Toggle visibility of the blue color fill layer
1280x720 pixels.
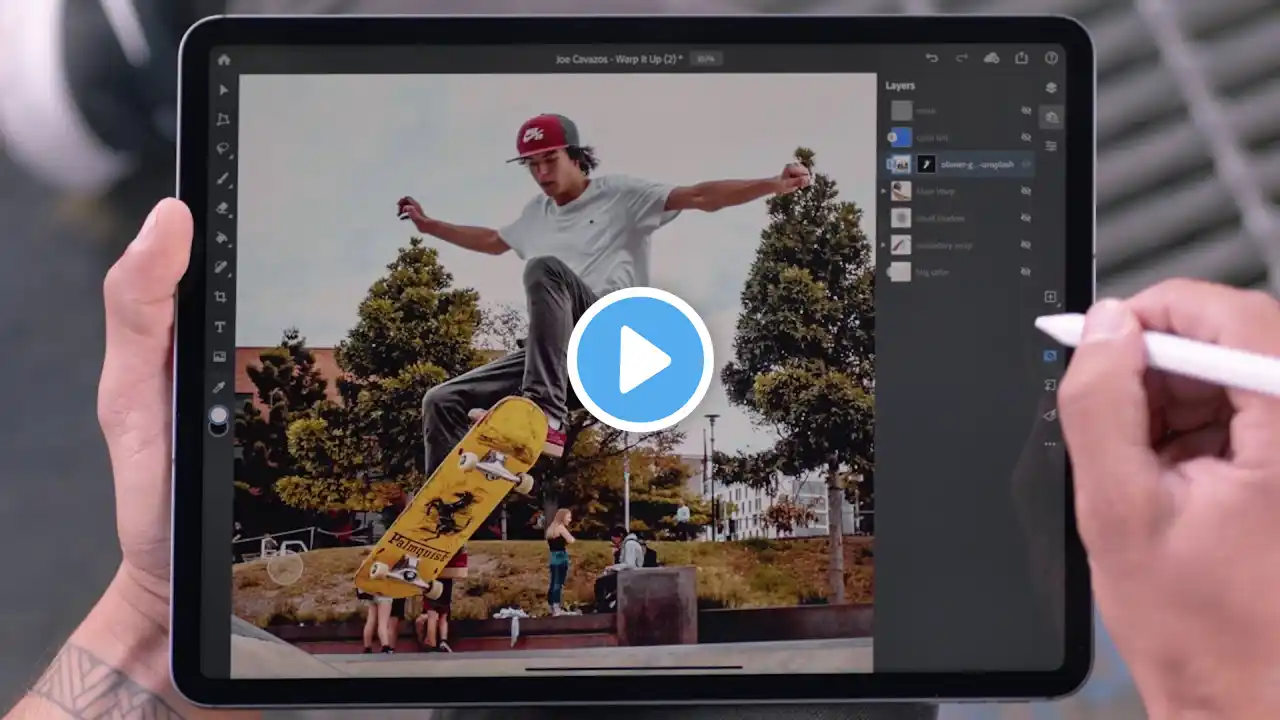(x=1026, y=138)
